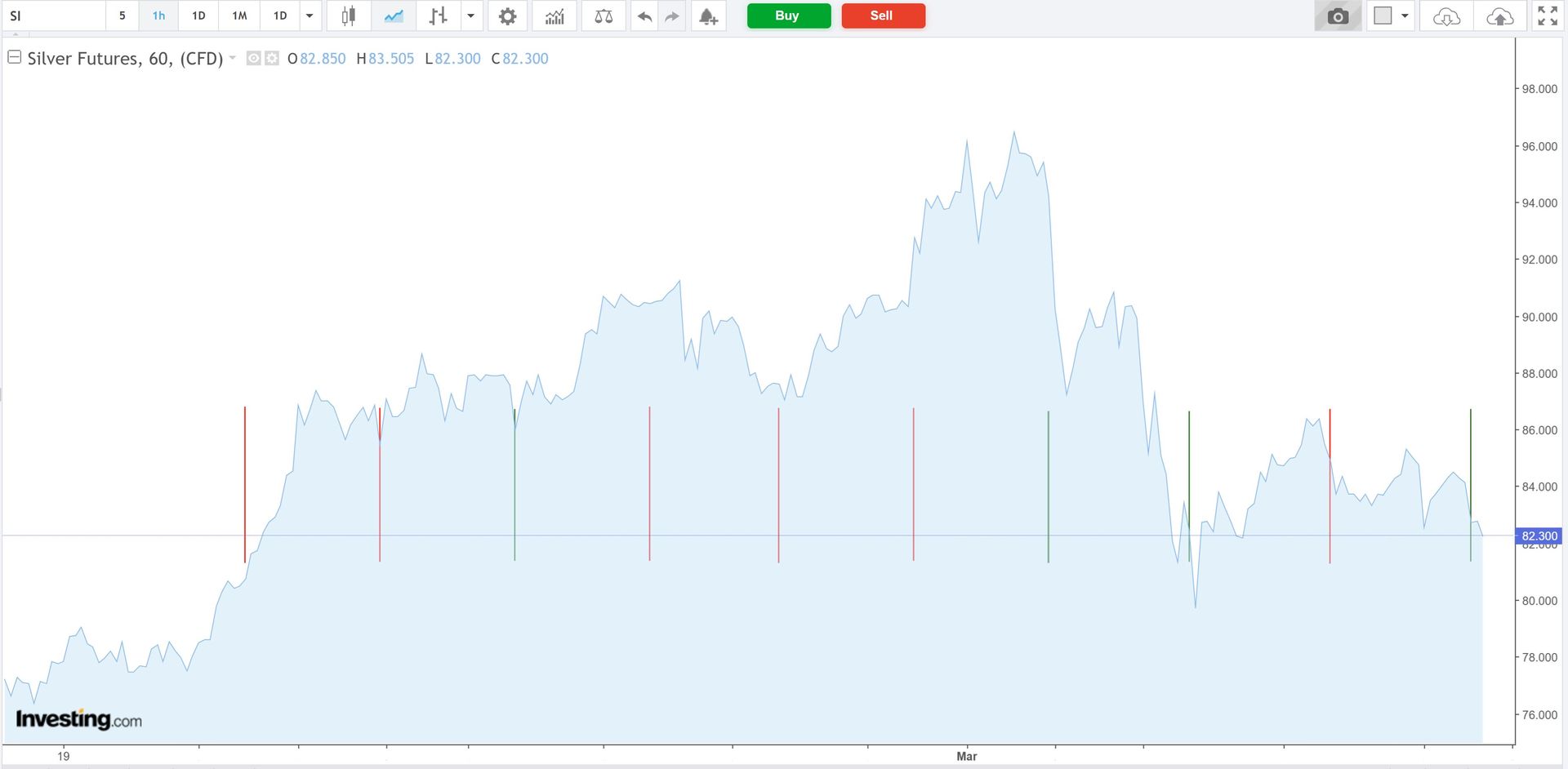Select the area chart style icon
This screenshot has height=769, width=1568.
(x=394, y=16)
